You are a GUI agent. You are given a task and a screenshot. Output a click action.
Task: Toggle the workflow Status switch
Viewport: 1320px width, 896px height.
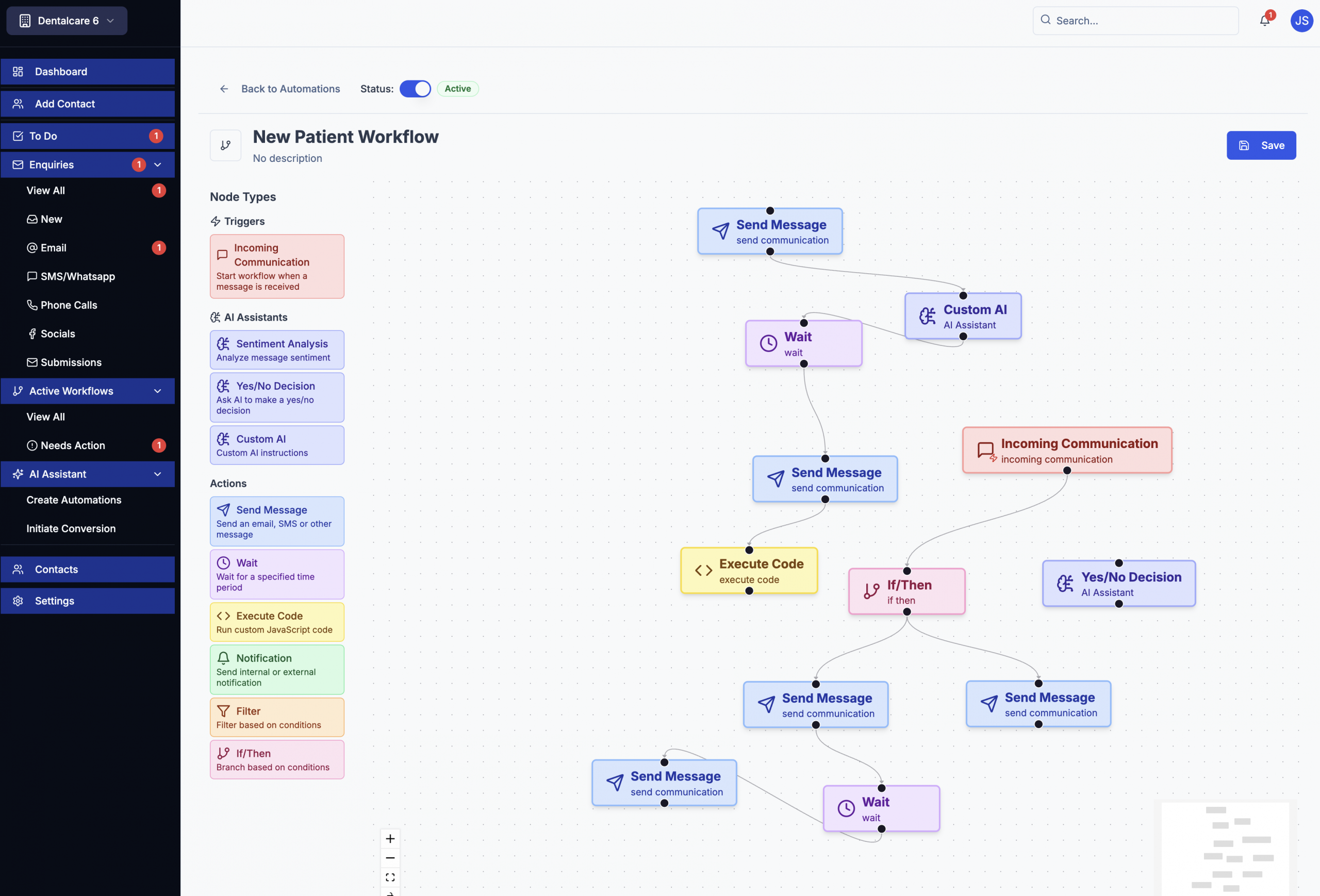coord(415,89)
